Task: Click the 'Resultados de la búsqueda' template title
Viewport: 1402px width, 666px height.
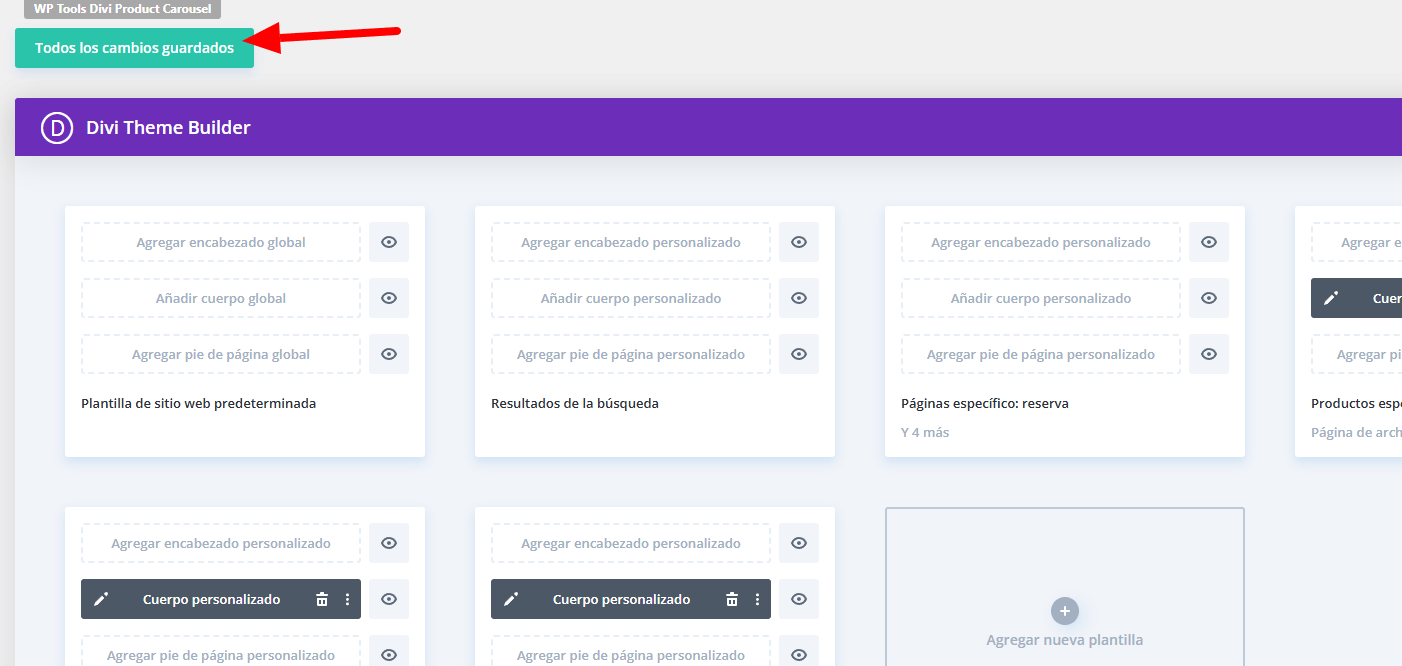Action: (575, 404)
